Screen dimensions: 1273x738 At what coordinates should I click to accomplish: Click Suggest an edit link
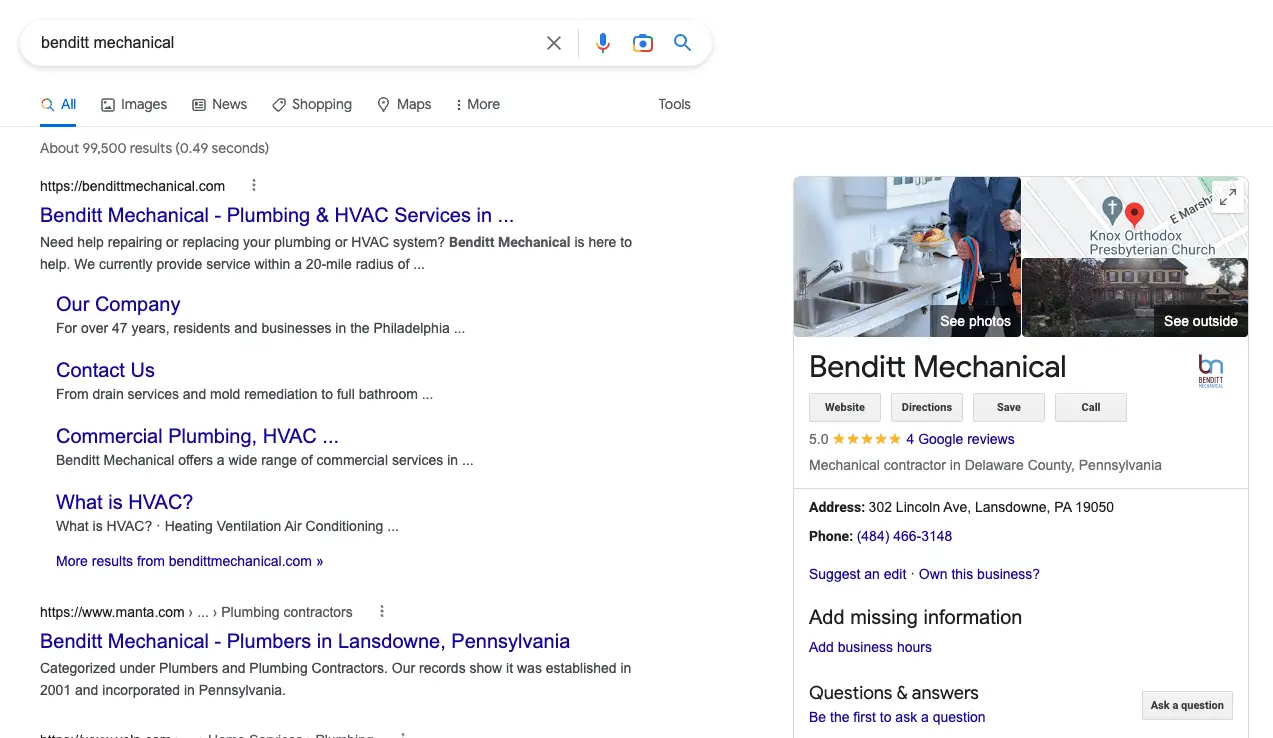point(858,574)
